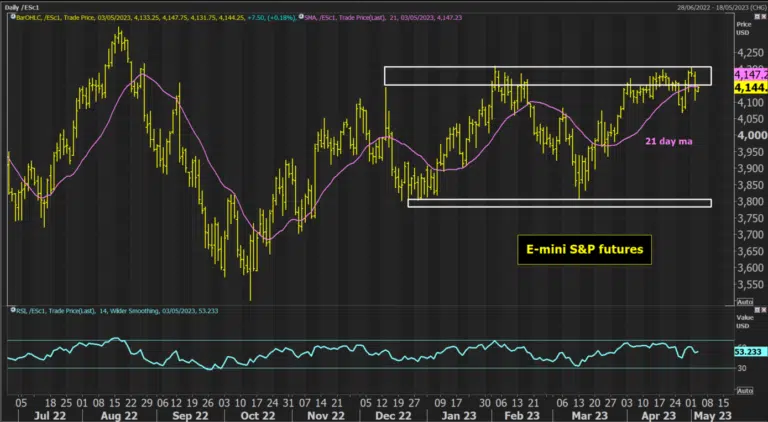
Task: Maximize the RSI indicator pane
Action: tap(757, 310)
